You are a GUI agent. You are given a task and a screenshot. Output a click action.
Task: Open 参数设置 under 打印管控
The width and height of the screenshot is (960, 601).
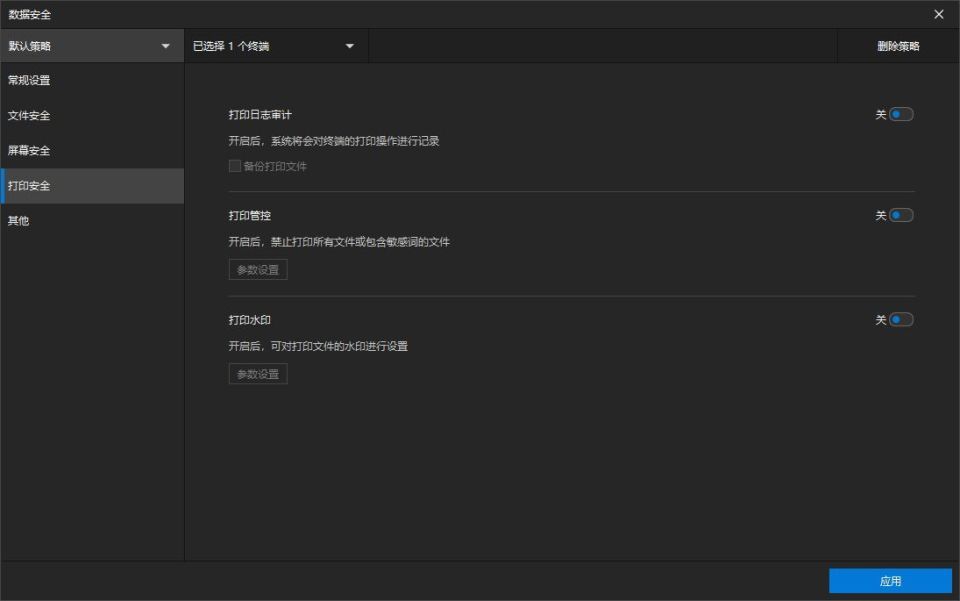pos(258,270)
